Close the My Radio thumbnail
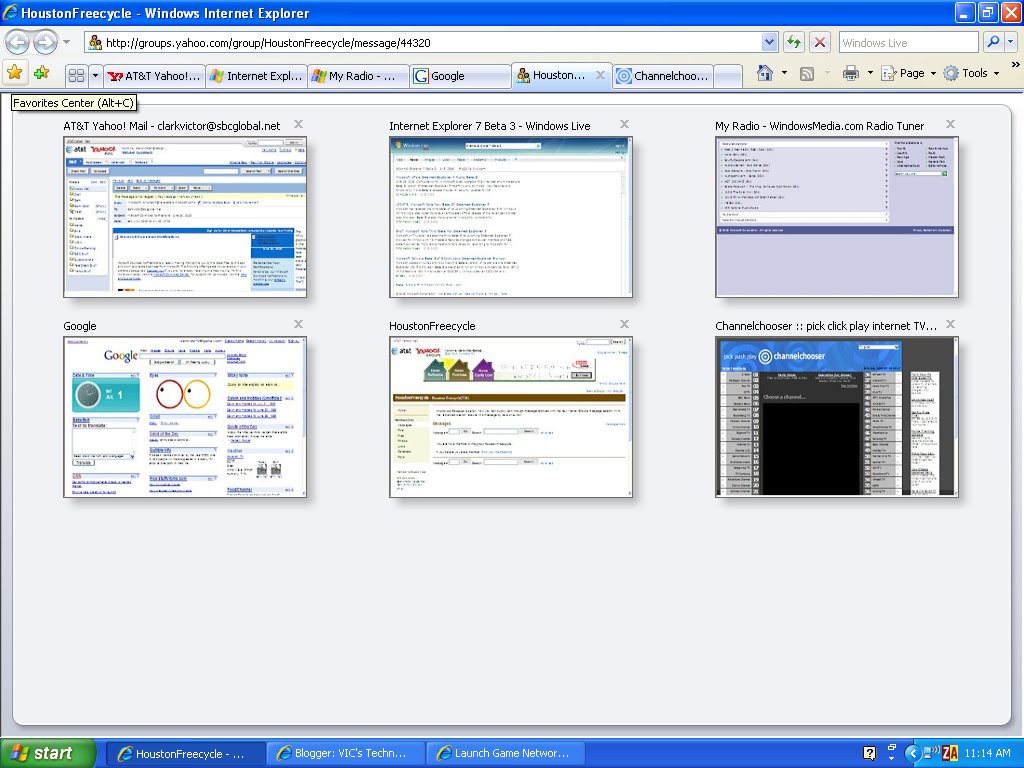This screenshot has height=768, width=1024. [950, 124]
